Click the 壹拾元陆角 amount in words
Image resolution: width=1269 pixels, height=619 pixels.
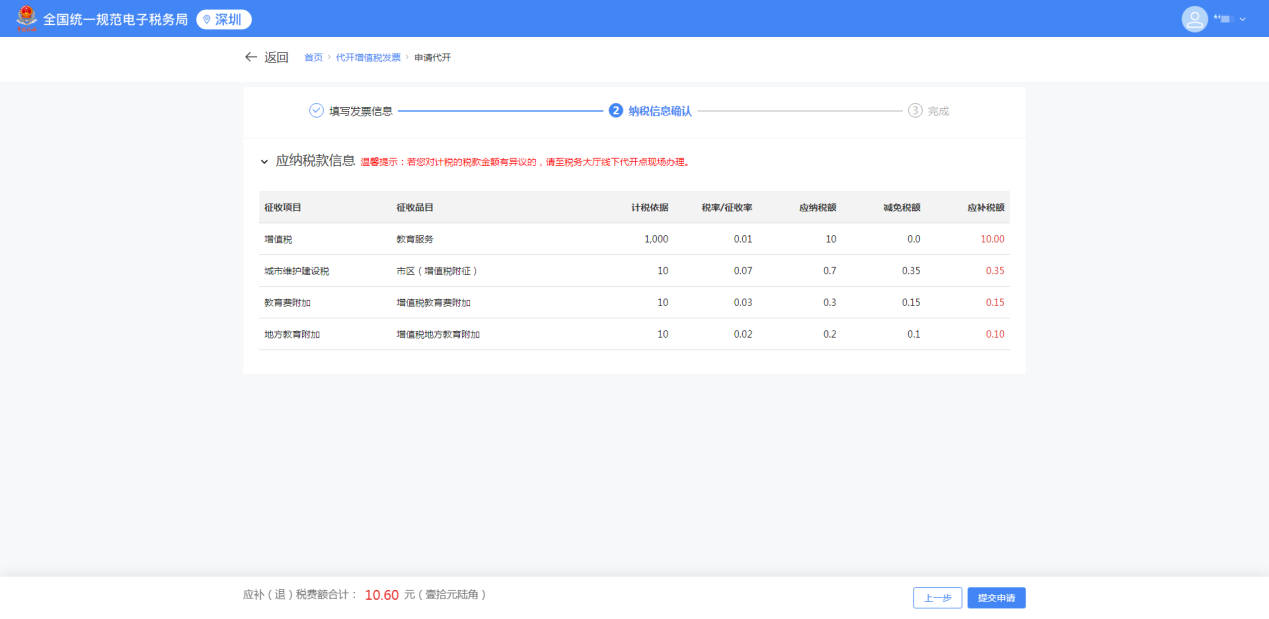(454, 594)
